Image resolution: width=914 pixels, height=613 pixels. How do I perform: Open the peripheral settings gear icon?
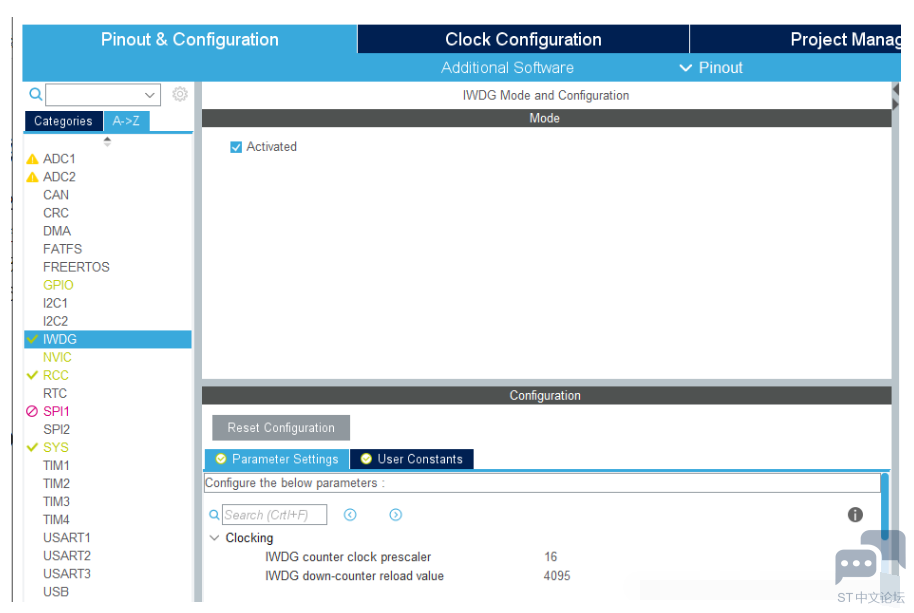pyautogui.click(x=180, y=94)
